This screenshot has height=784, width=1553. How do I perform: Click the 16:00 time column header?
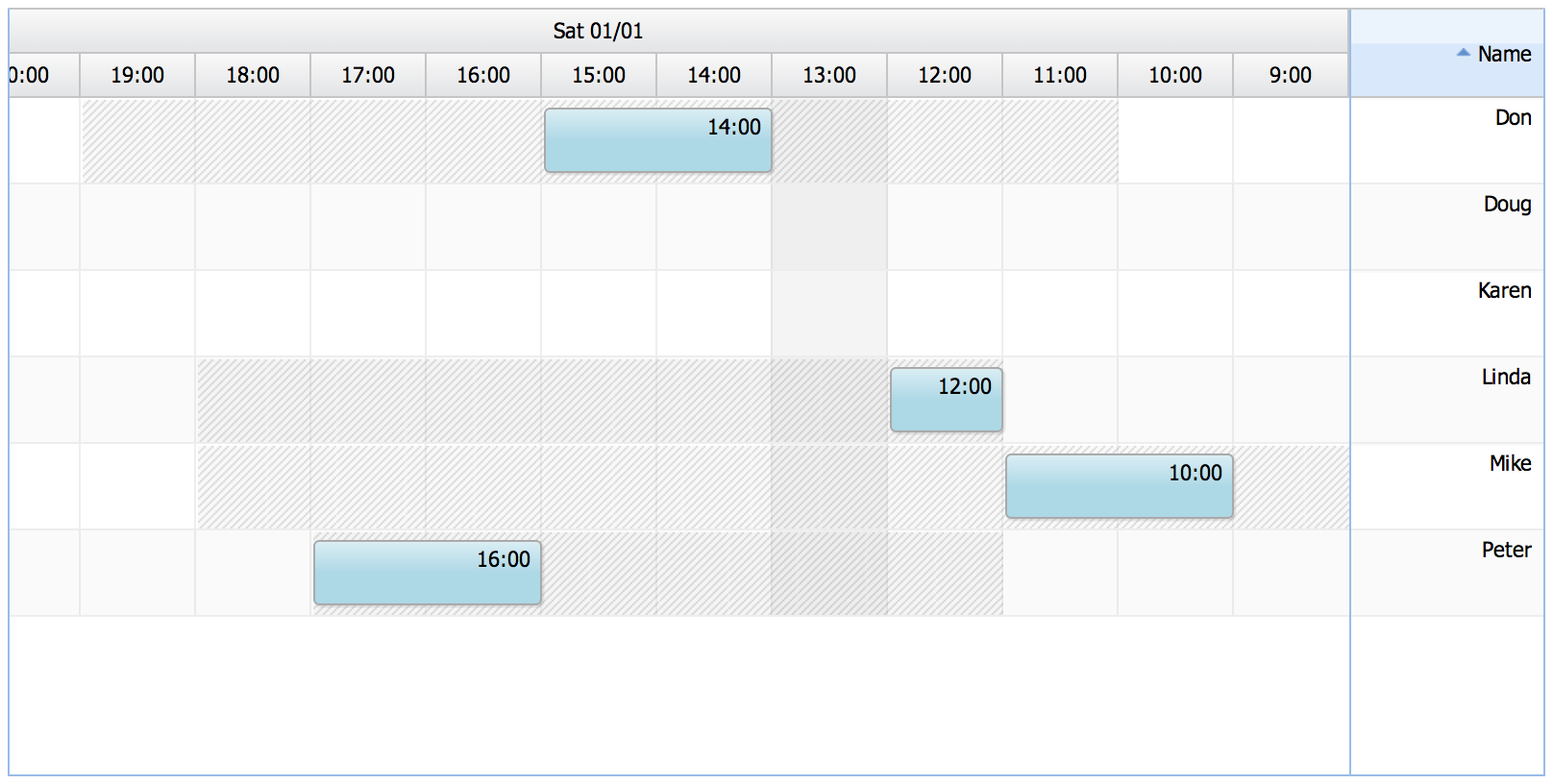click(x=483, y=75)
